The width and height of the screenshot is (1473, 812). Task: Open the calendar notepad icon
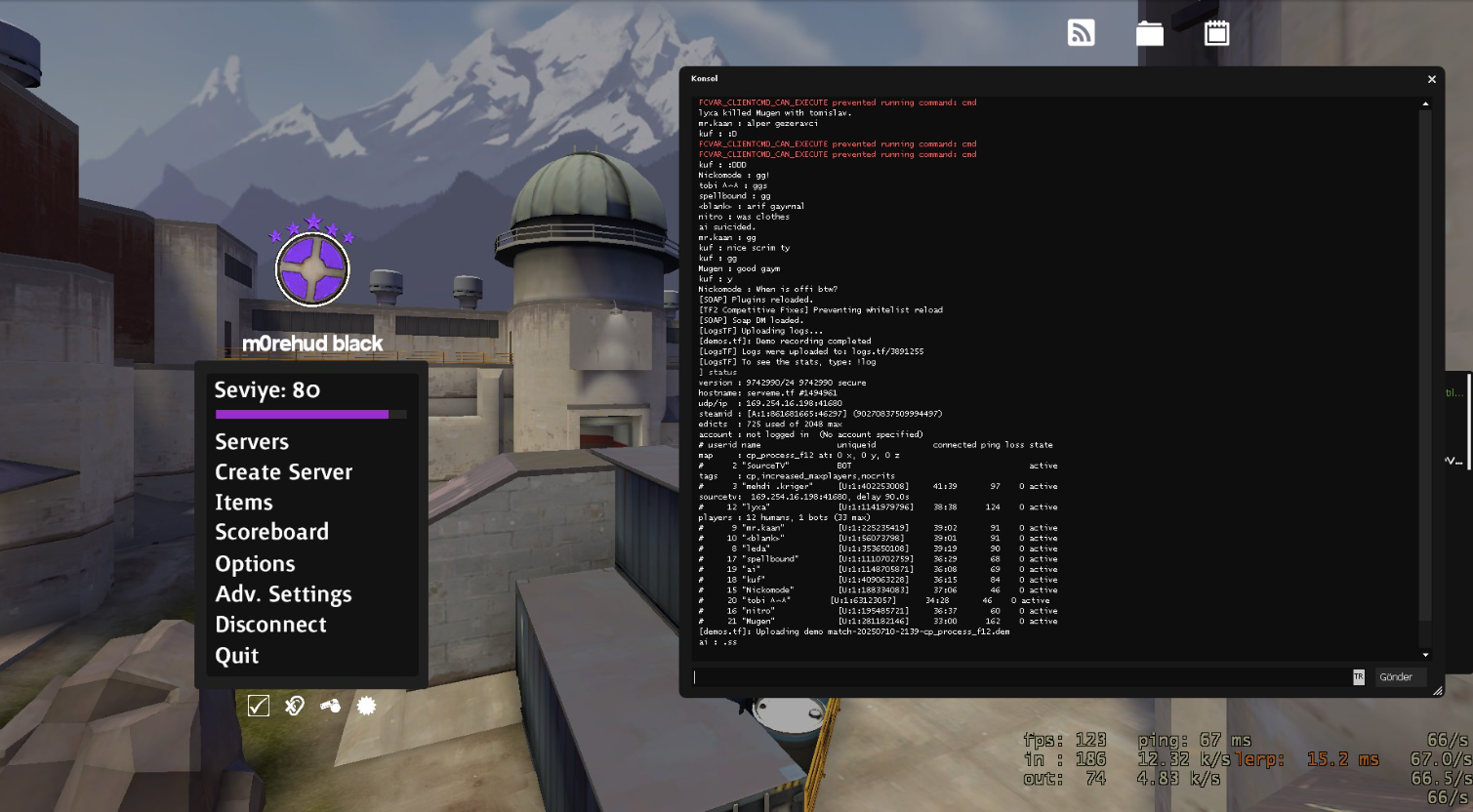(x=1216, y=33)
